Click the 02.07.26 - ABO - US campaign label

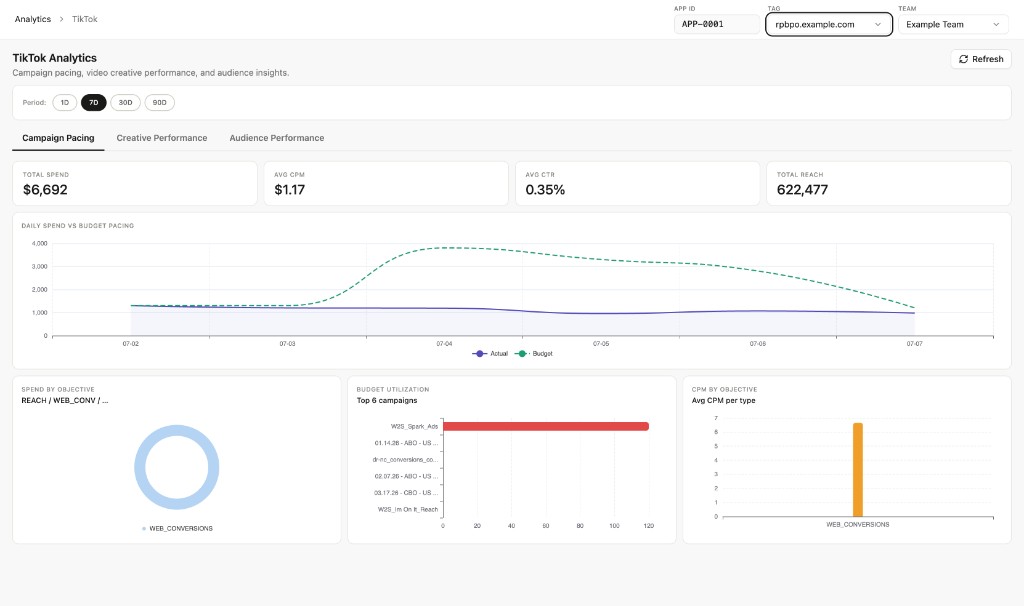[x=406, y=476]
